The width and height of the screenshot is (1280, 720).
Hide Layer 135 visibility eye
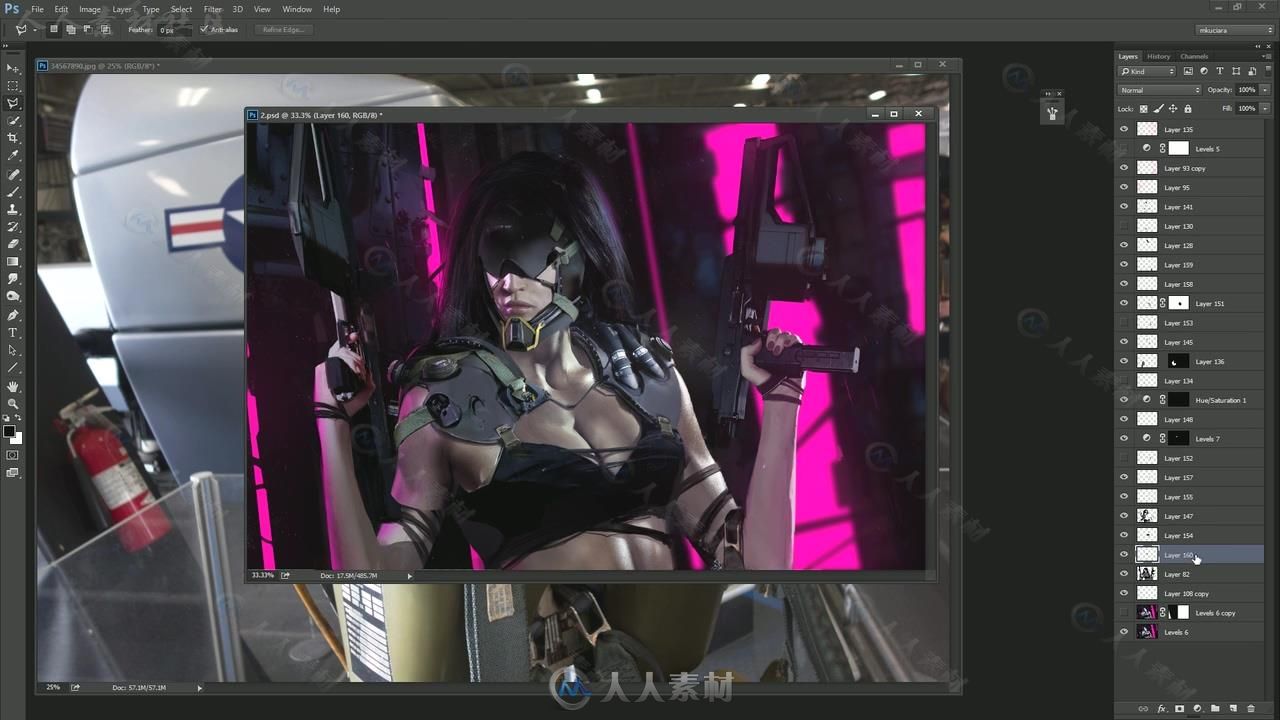click(x=1124, y=129)
